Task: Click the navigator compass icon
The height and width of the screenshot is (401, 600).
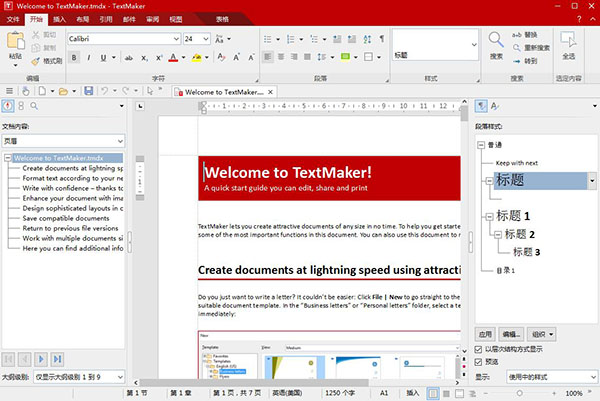Action: point(8,106)
